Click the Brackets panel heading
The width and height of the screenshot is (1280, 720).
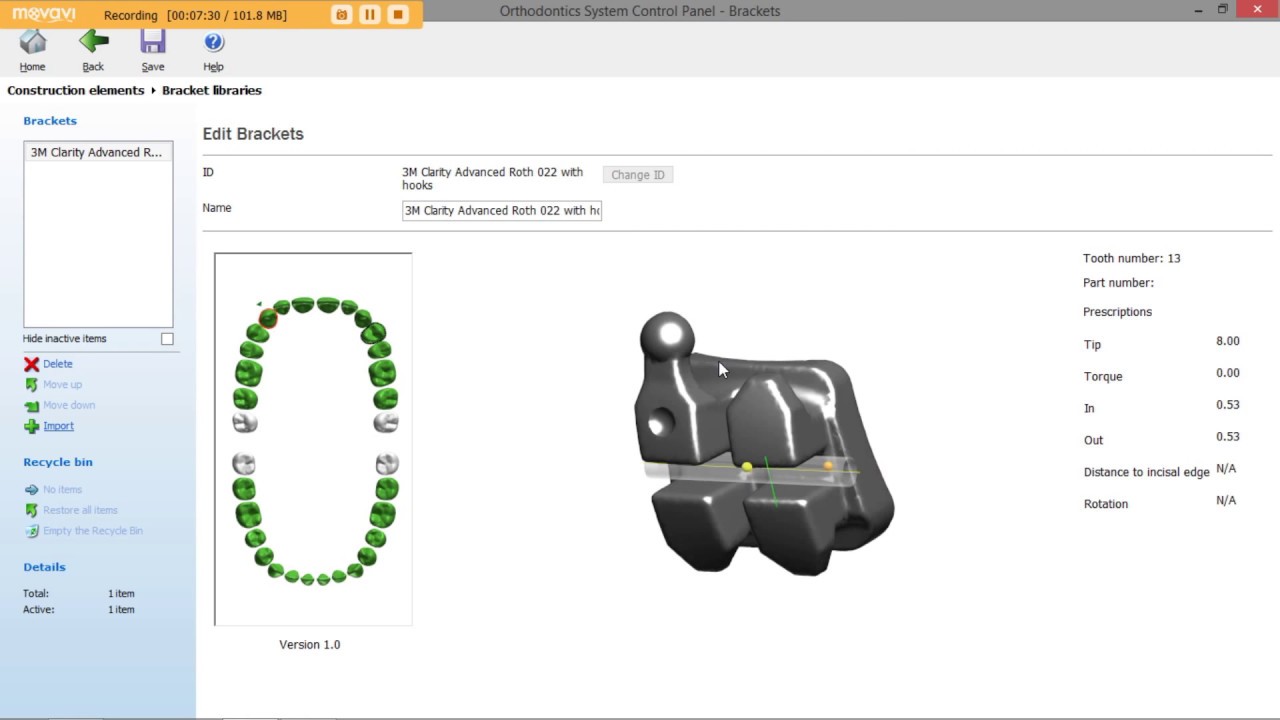(50, 121)
